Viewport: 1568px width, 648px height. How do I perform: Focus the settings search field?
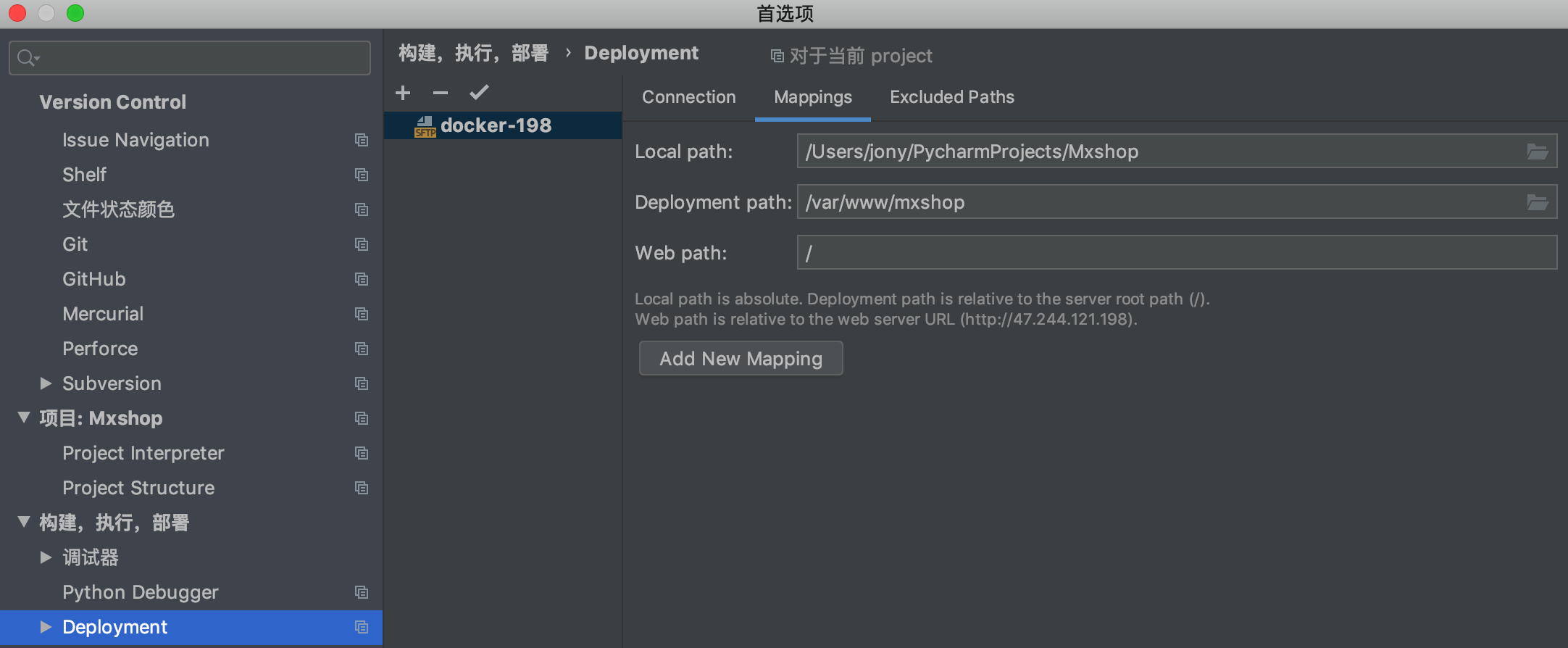click(203, 58)
